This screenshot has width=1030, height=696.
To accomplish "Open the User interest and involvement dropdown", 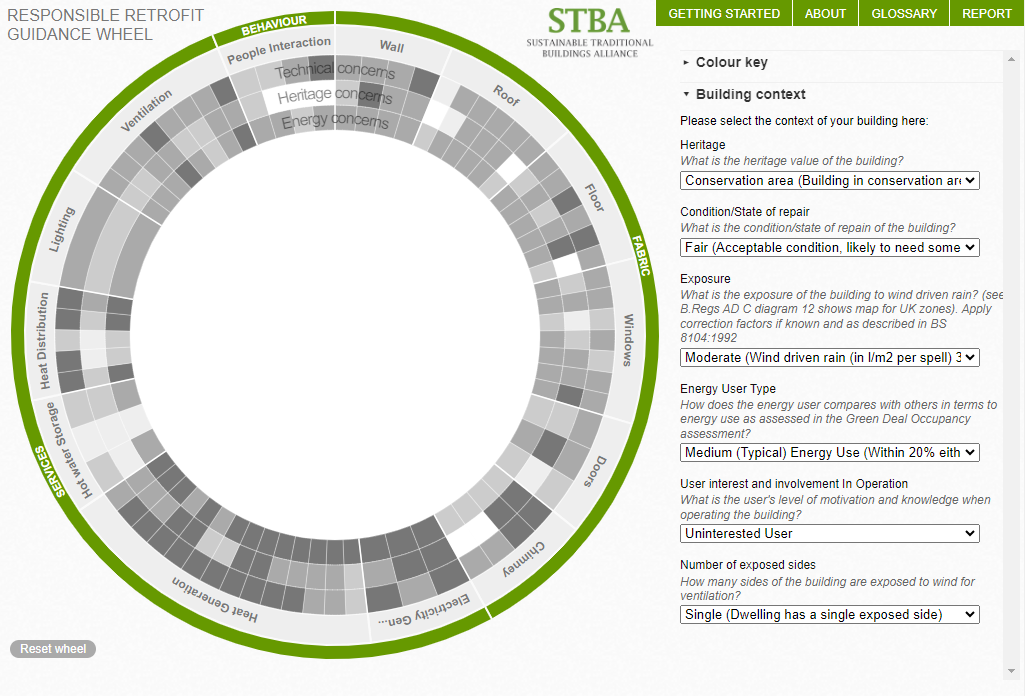I will 829,534.
